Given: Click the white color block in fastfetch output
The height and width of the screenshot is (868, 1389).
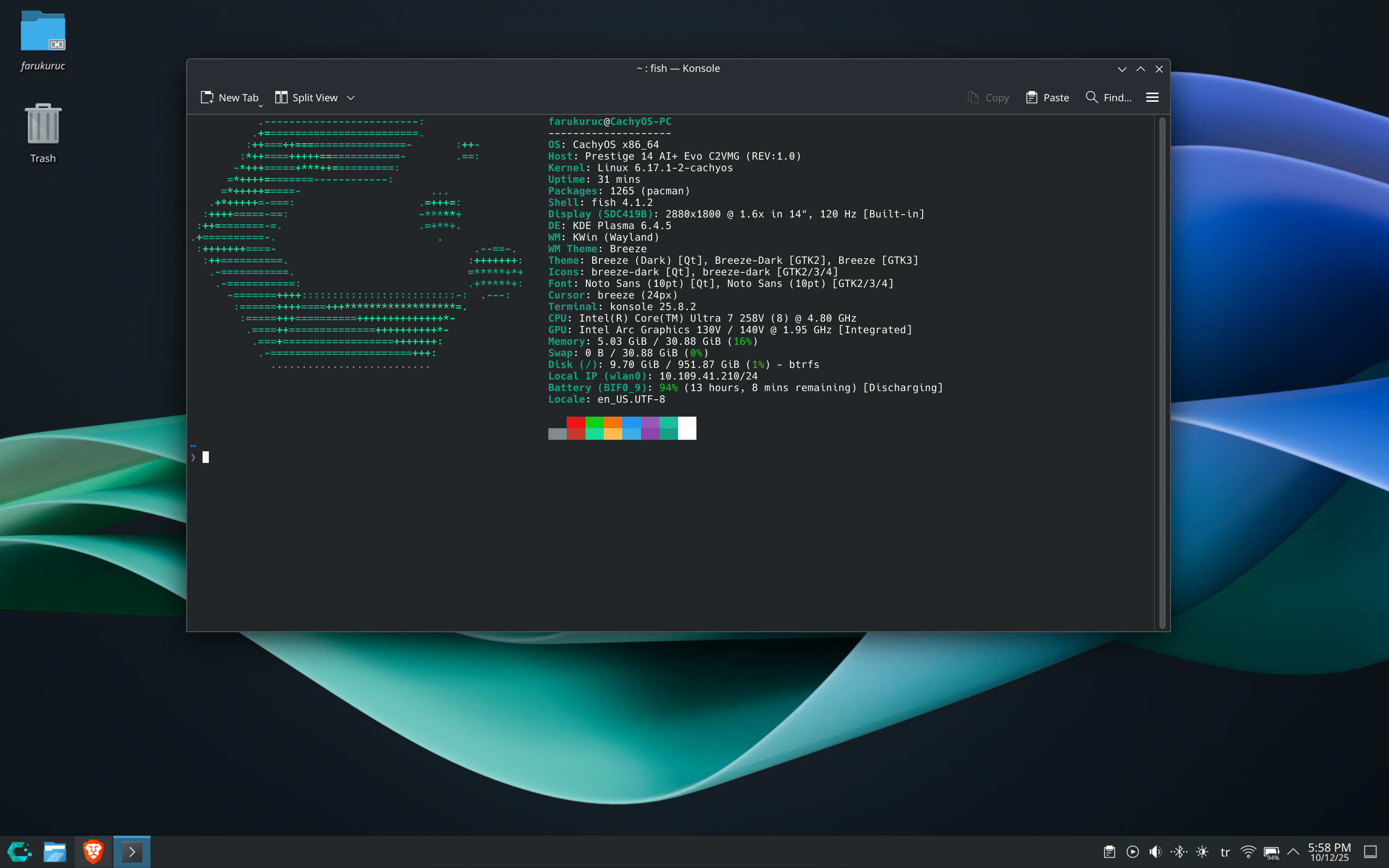Looking at the screenshot, I should [x=687, y=428].
